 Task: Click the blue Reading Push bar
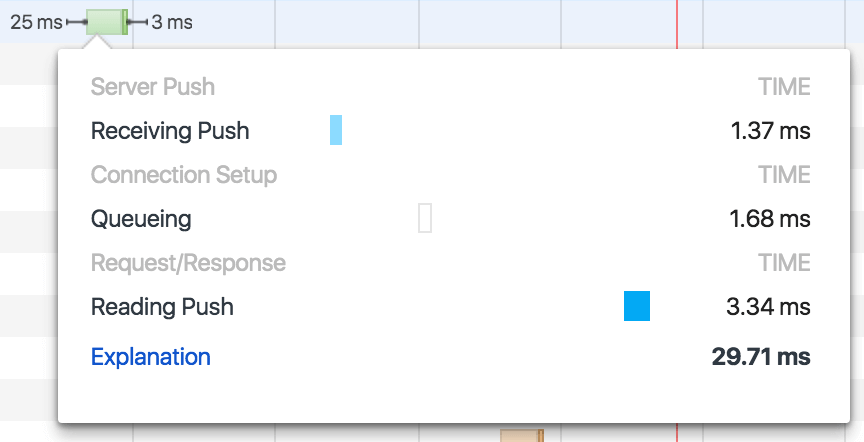click(x=637, y=306)
